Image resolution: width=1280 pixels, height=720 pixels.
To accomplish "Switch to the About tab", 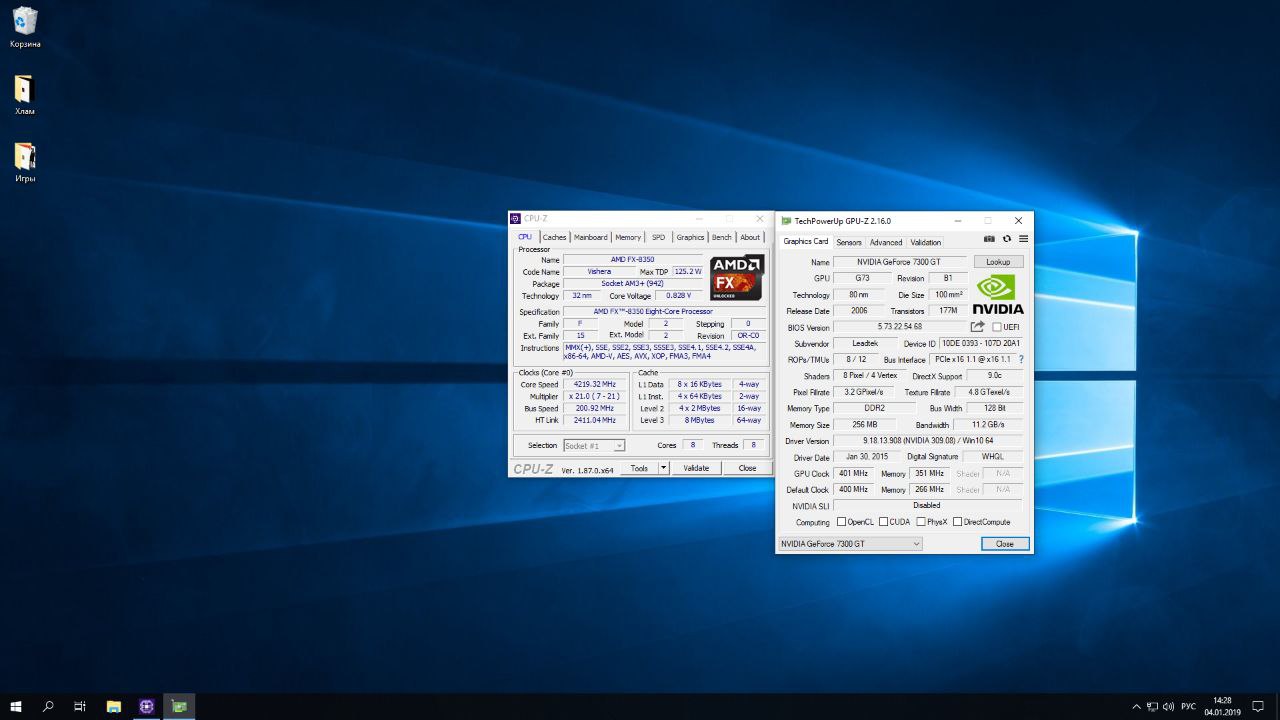I will click(x=750, y=237).
